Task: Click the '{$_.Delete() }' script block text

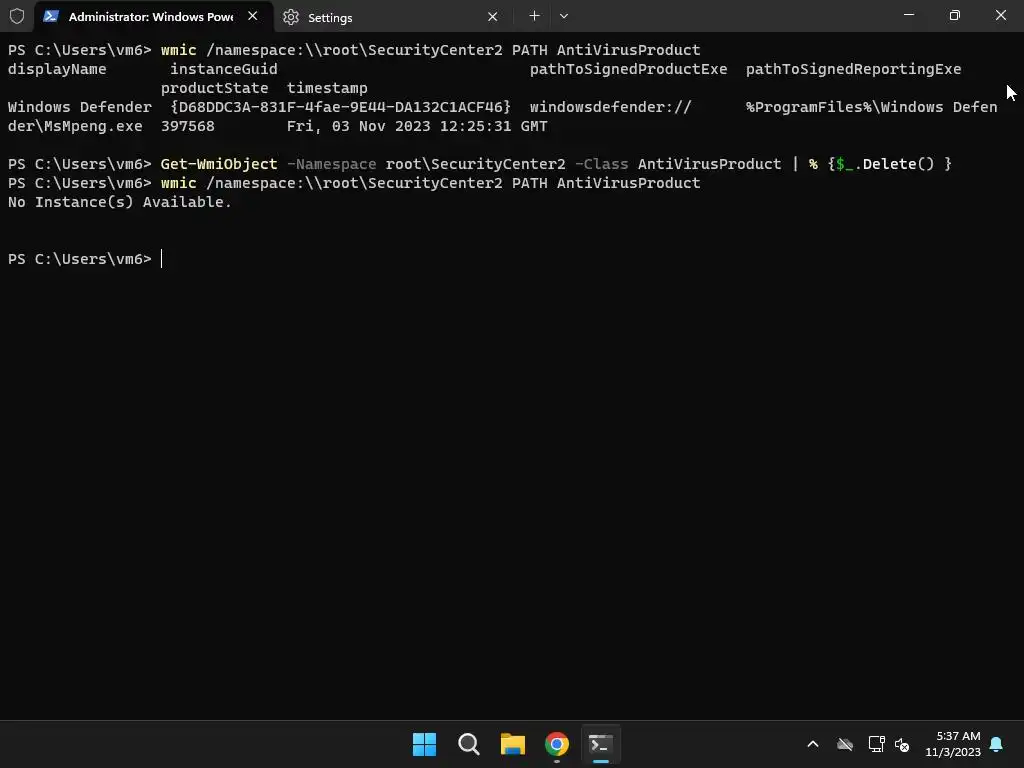Action: (x=889, y=164)
